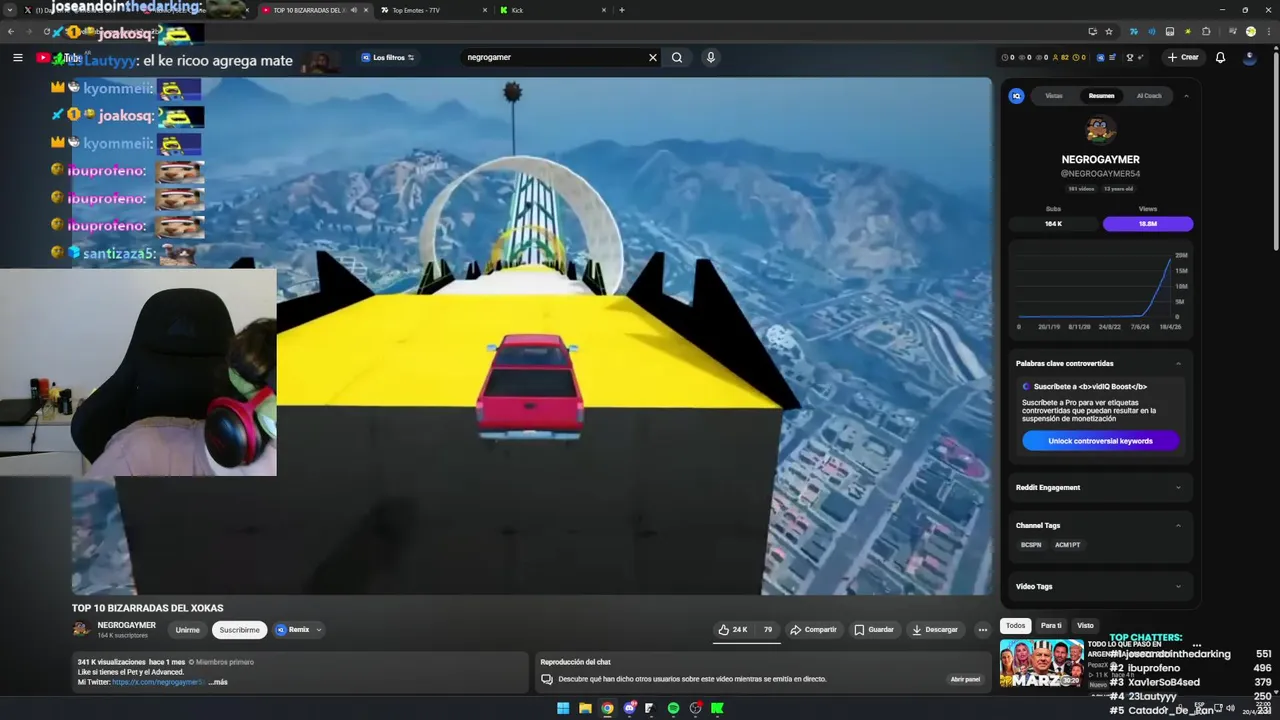
Task: Clear the search box with X
Action: [x=653, y=57]
